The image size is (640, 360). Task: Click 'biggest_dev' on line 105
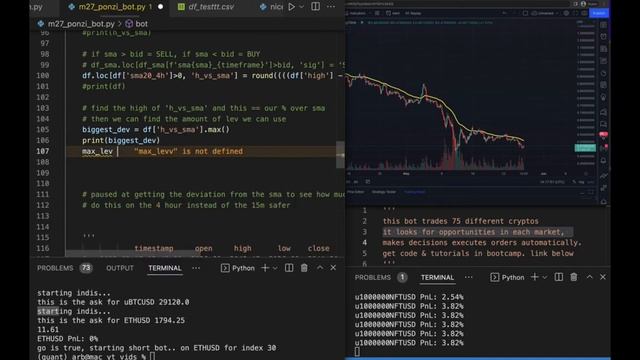[x=105, y=129]
